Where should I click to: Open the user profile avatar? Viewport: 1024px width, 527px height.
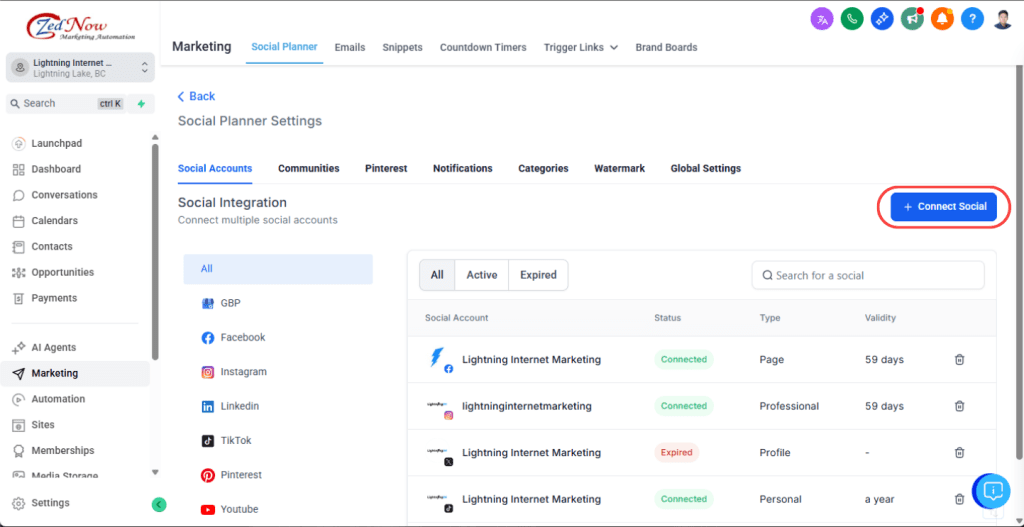[x=1004, y=19]
